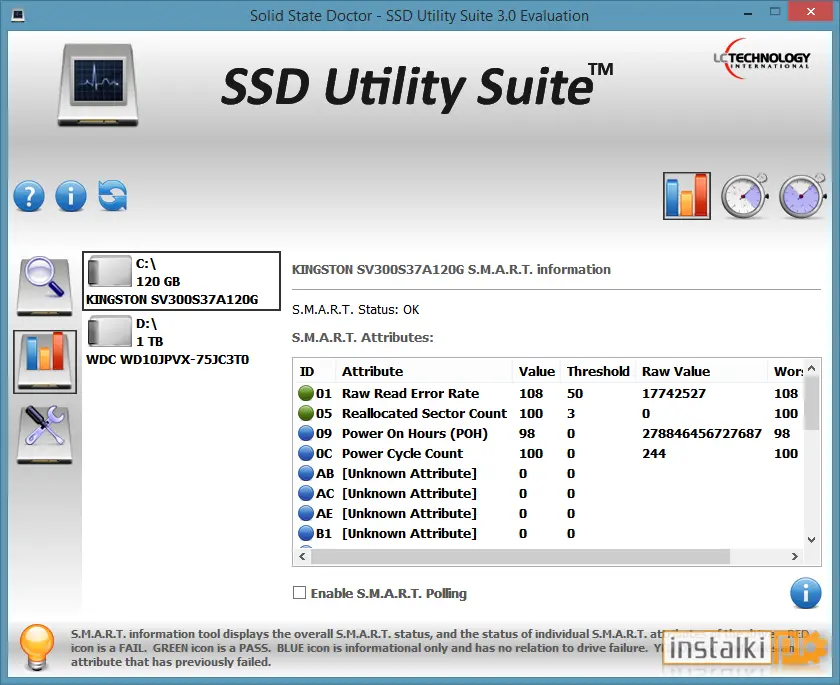Click the horizontal scrollbar thumb
Viewport: 840px width, 685px height.
click(x=520, y=556)
